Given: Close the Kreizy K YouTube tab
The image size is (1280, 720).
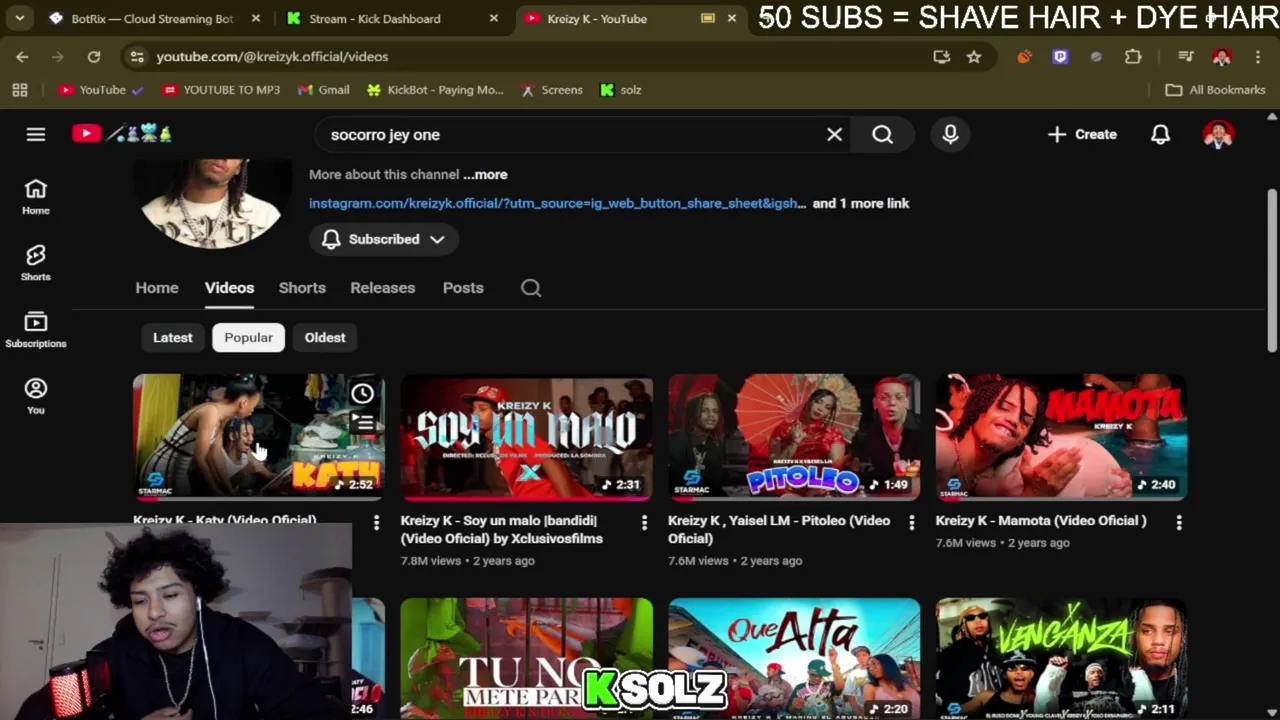Looking at the screenshot, I should point(732,18).
